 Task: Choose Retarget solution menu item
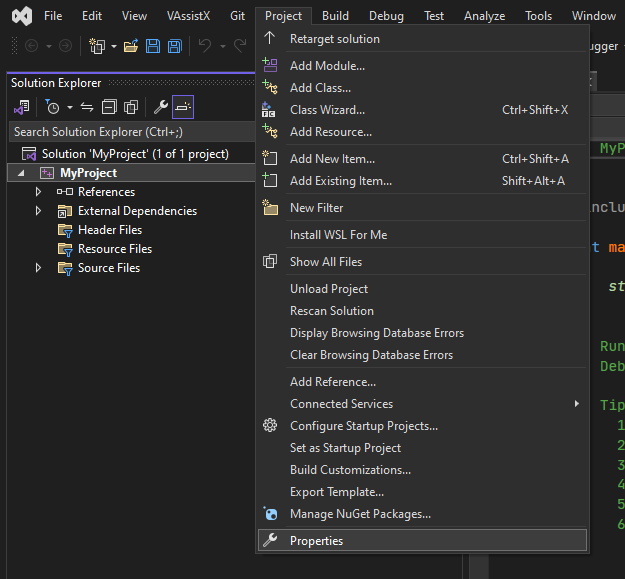click(423, 39)
